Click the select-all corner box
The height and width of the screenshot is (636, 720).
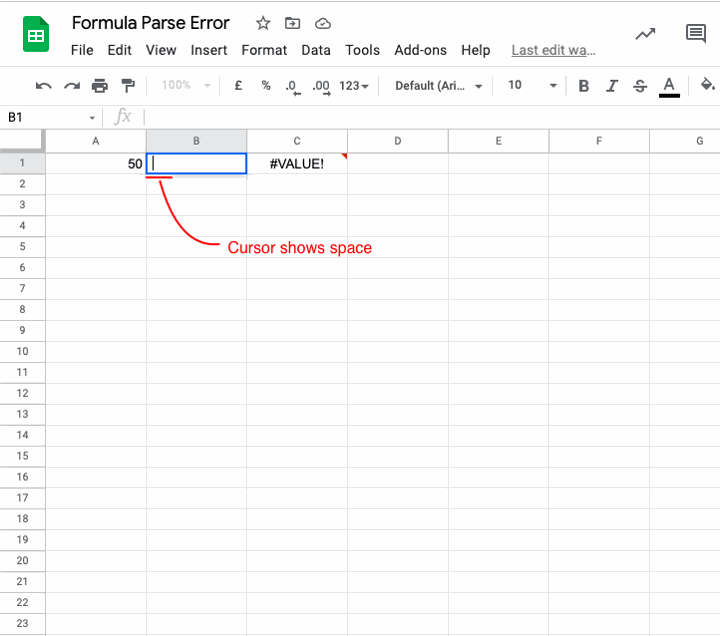coord(22,141)
